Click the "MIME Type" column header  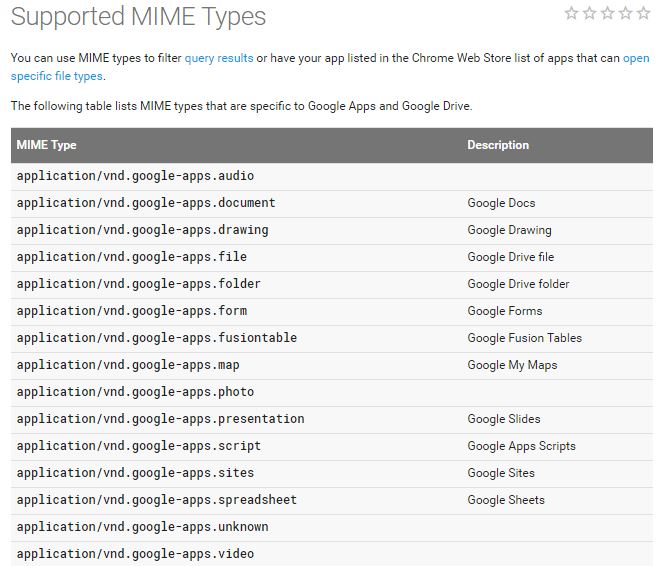pyautogui.click(x=46, y=145)
